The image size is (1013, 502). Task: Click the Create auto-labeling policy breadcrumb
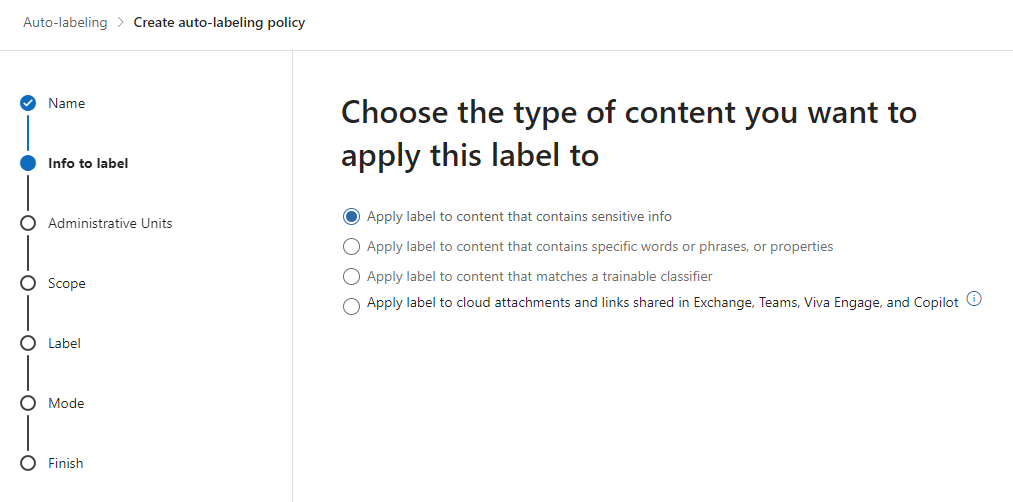point(219,23)
